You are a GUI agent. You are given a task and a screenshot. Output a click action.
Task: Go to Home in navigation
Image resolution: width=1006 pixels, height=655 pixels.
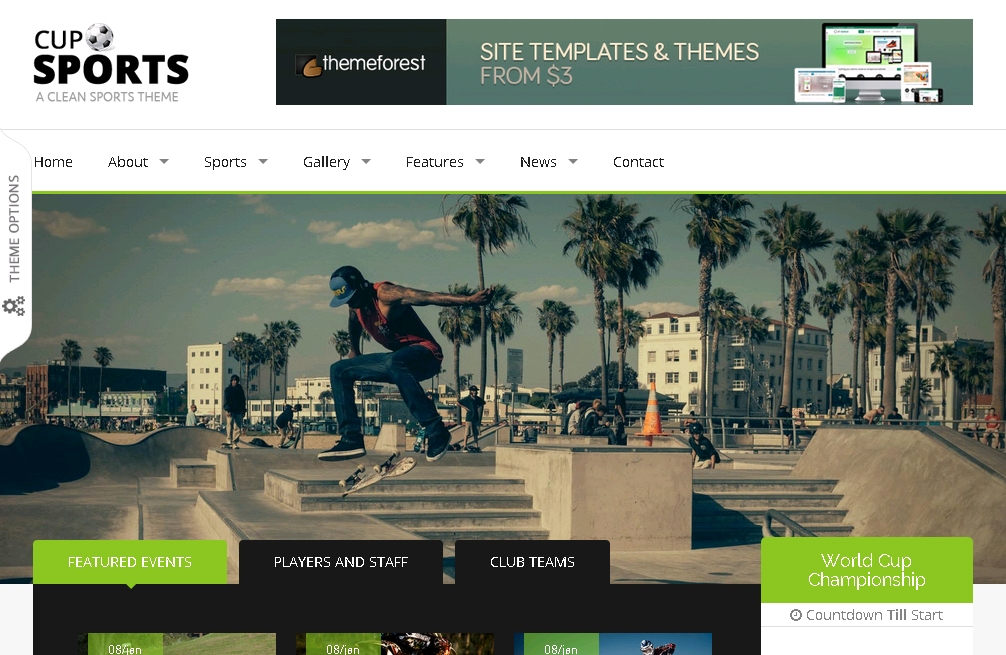pos(53,162)
